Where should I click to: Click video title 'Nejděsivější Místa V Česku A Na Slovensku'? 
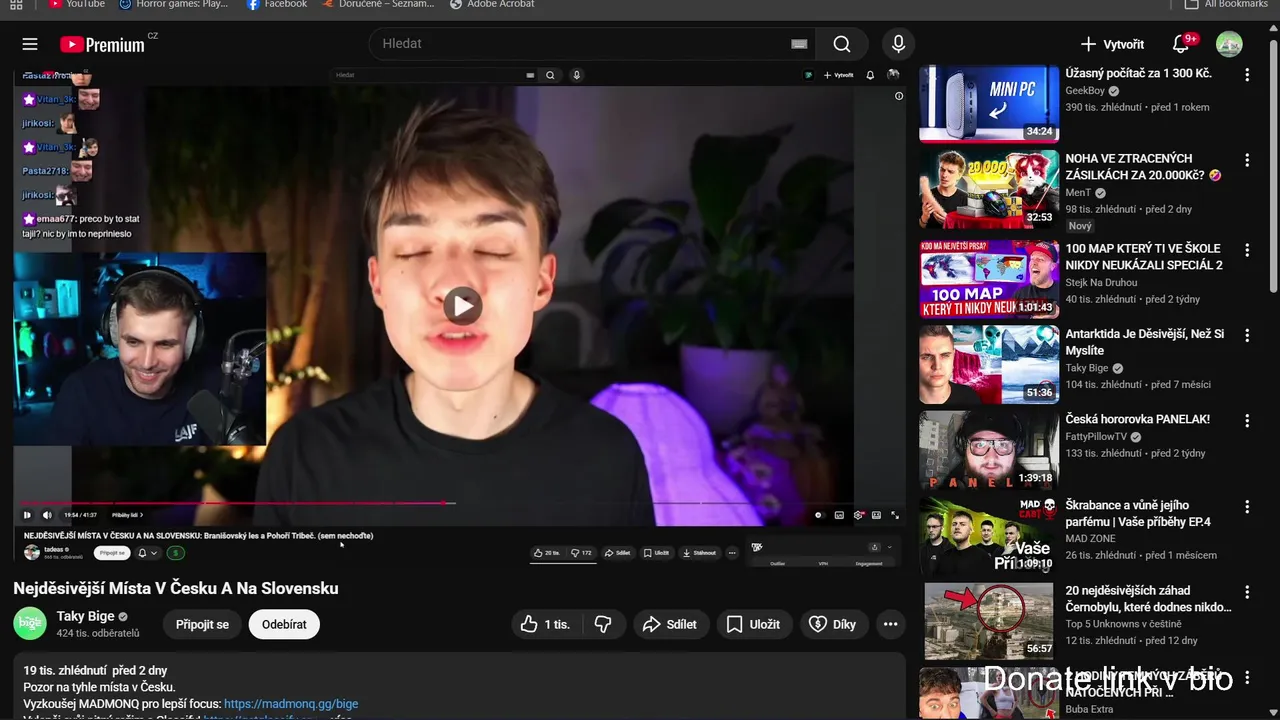[176, 588]
